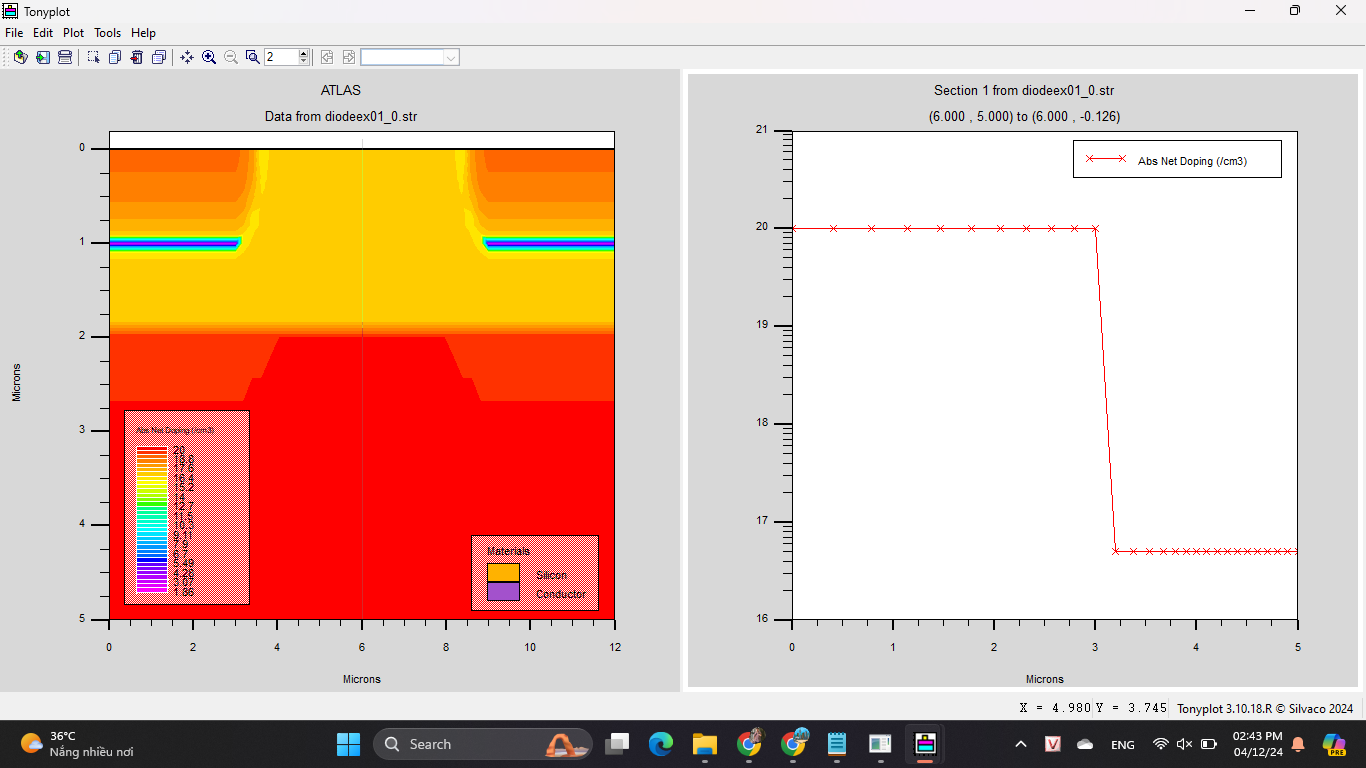
Task: Open the ENG language selector in the taskbar
Action: coord(1122,744)
